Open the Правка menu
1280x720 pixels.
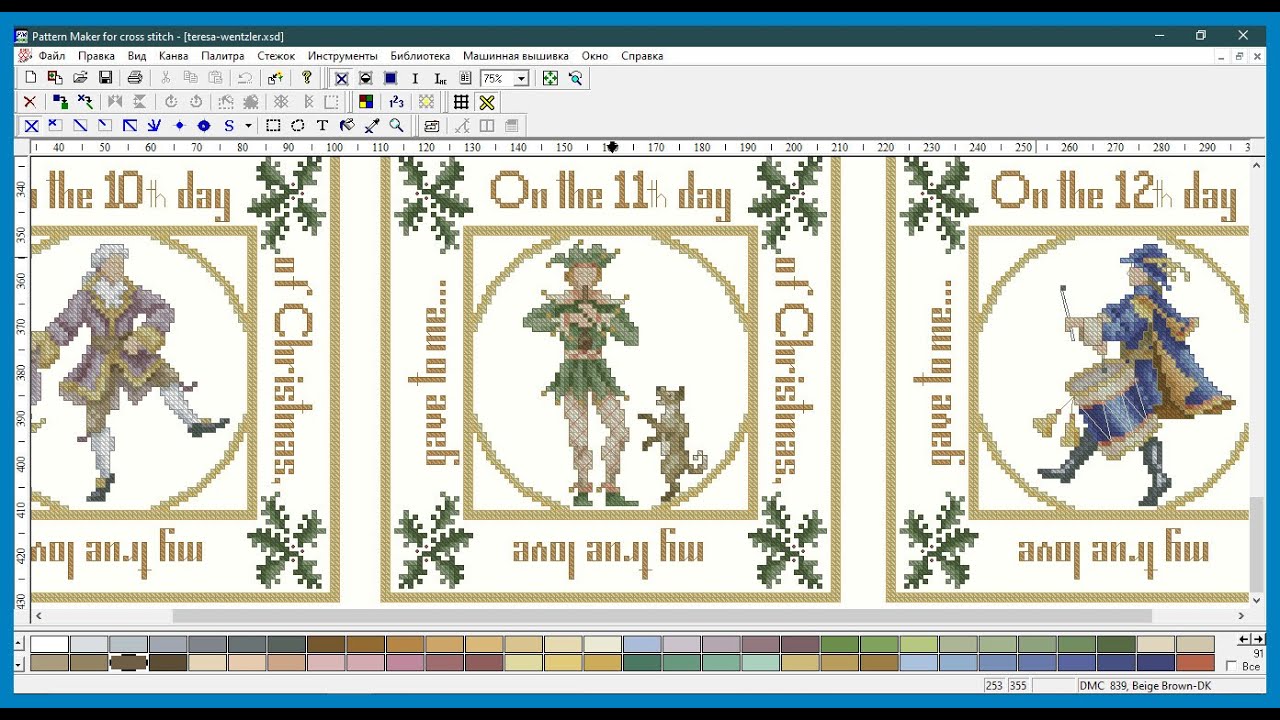click(96, 56)
